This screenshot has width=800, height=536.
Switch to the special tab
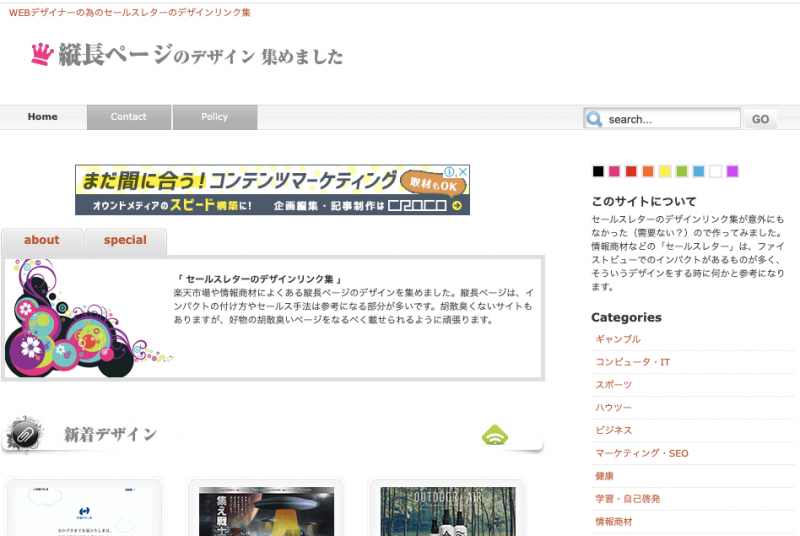(x=125, y=240)
